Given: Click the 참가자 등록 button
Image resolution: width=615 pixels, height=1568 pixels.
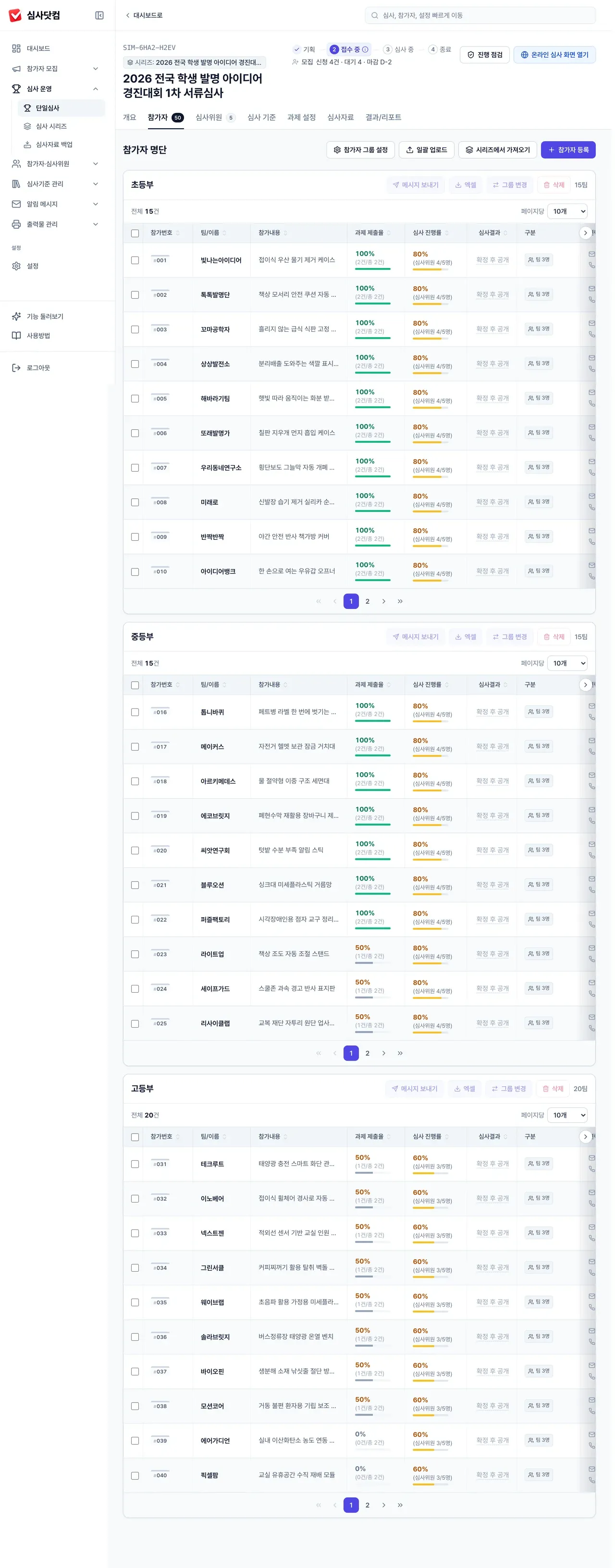Looking at the screenshot, I should tap(568, 150).
